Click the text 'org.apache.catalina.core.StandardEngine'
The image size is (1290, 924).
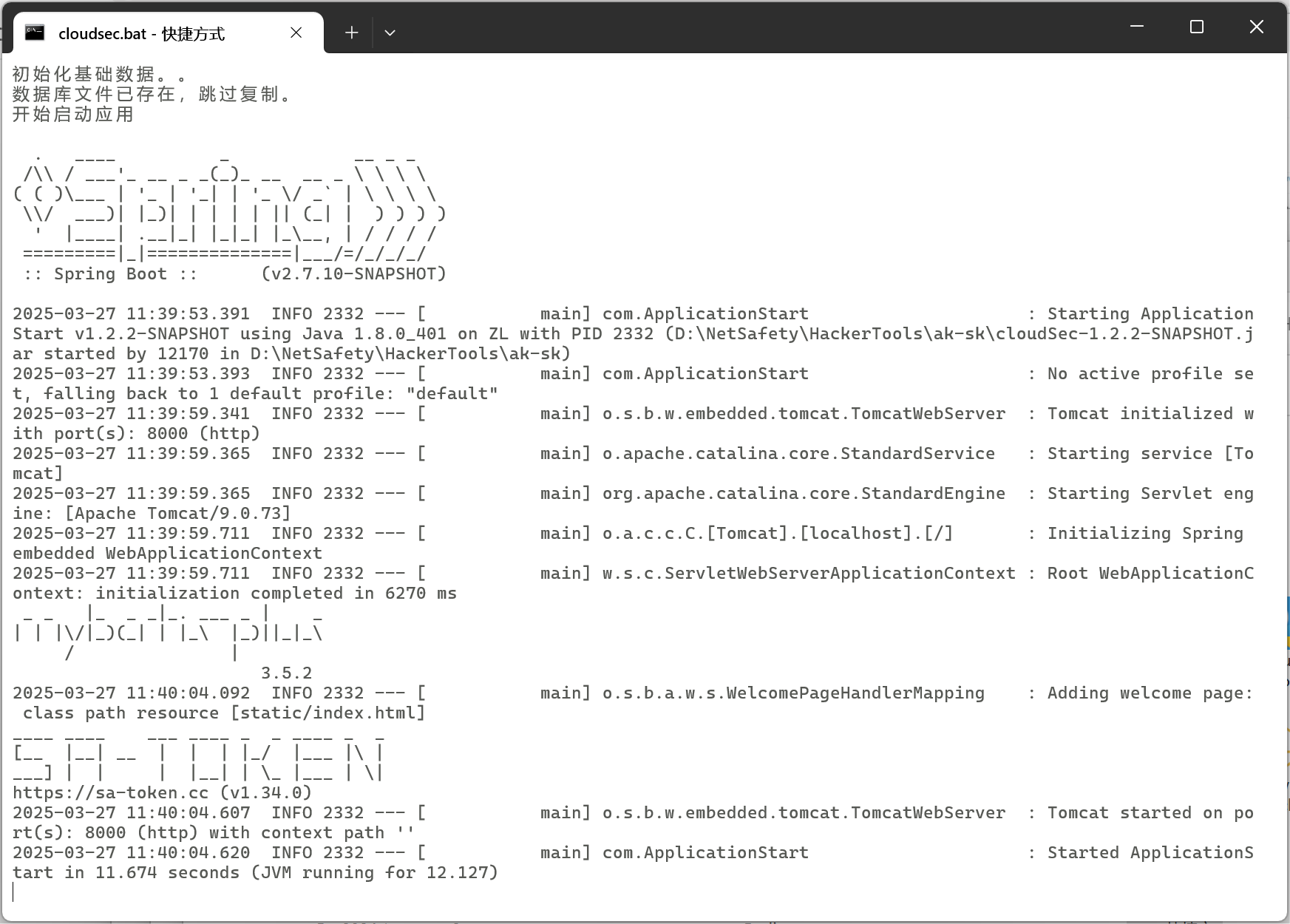[804, 494]
